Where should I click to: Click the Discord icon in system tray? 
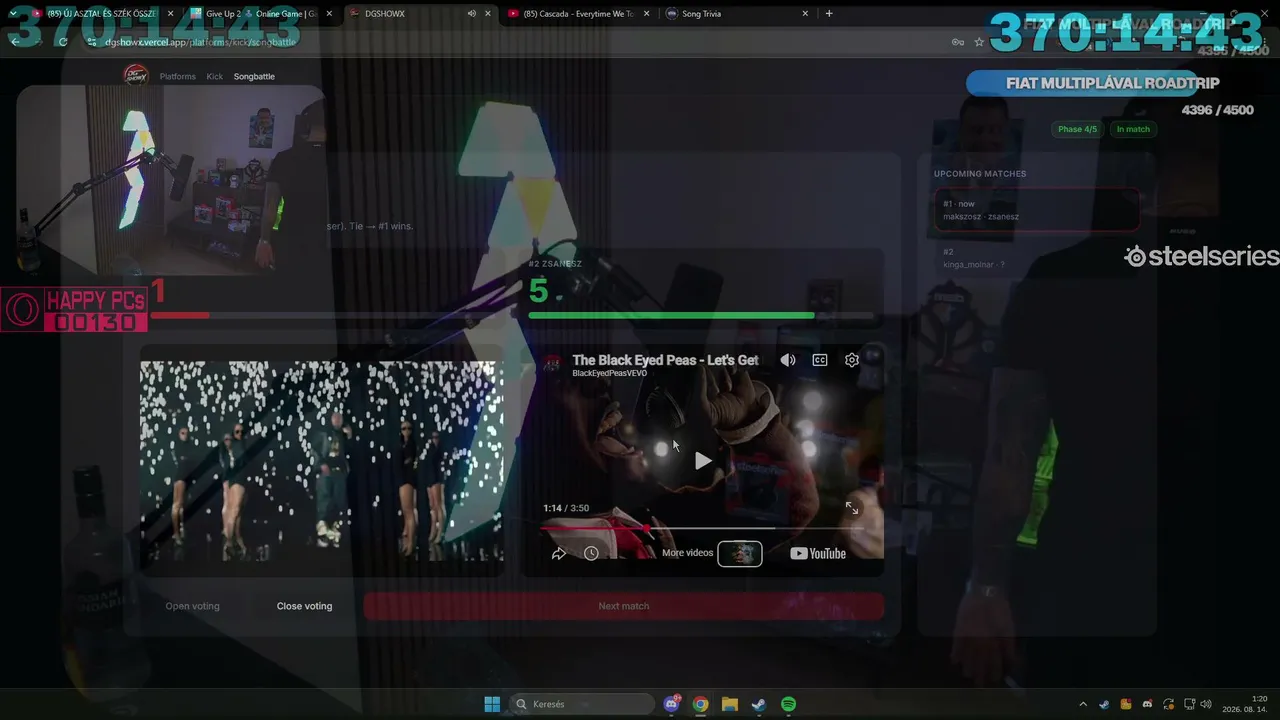coord(1147,704)
